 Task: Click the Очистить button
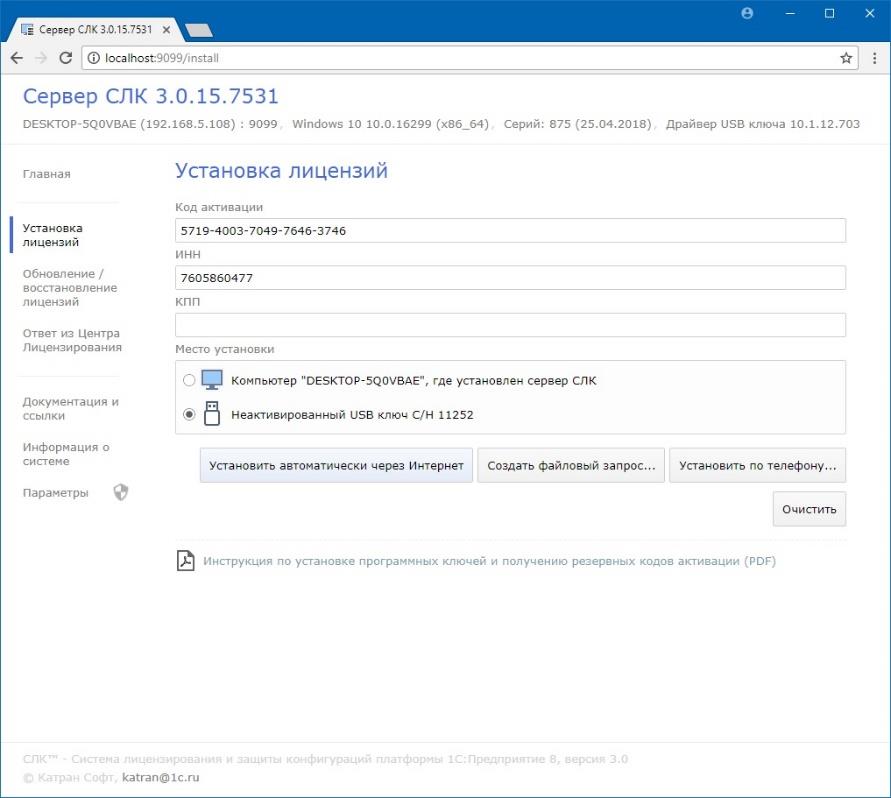tap(809, 509)
